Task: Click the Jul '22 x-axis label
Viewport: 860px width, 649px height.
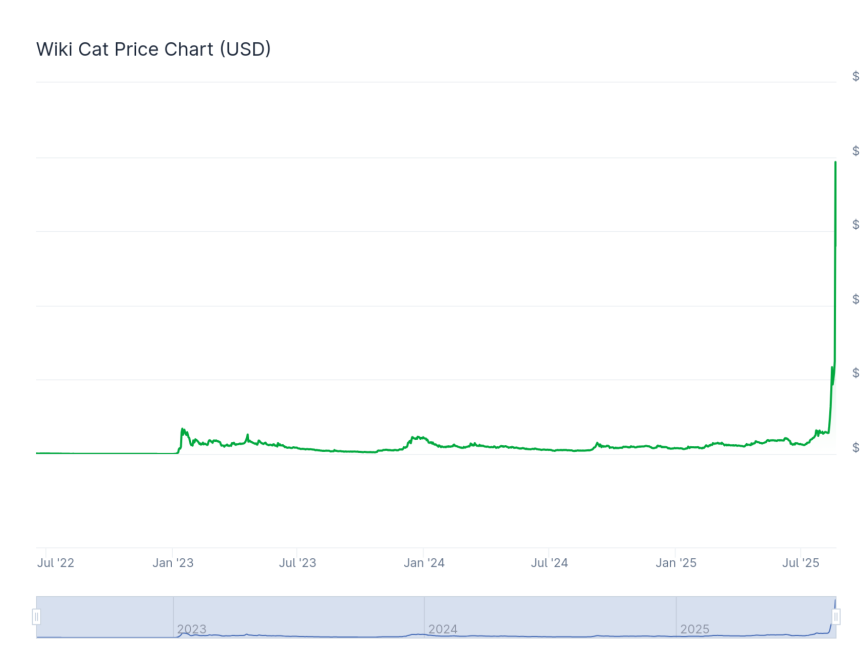Action: pos(56,563)
